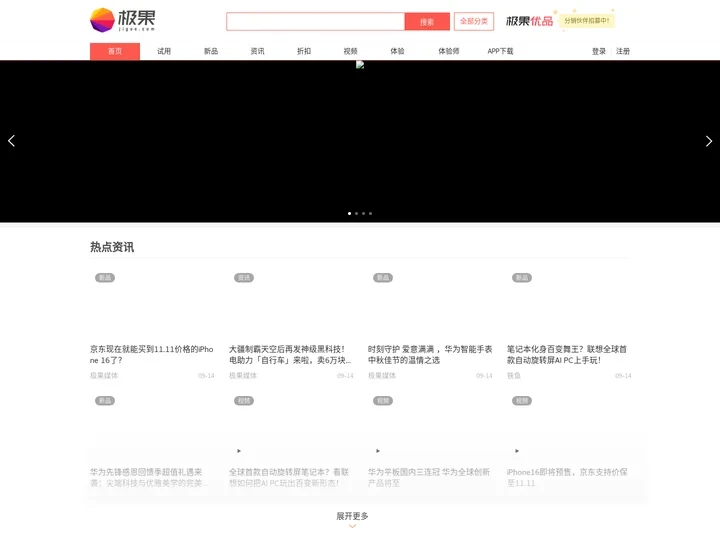
Task: Open article 笔记本化身百变舞王 联想全球首款
Action: (x=567, y=354)
